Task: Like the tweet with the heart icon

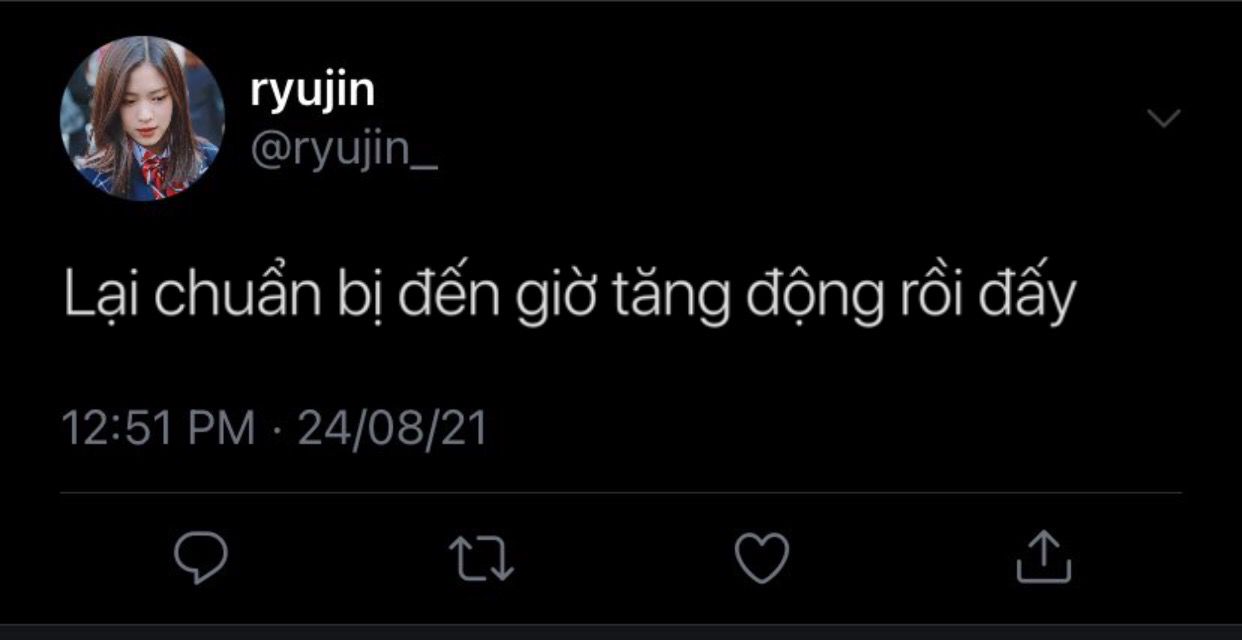Action: (x=762, y=558)
